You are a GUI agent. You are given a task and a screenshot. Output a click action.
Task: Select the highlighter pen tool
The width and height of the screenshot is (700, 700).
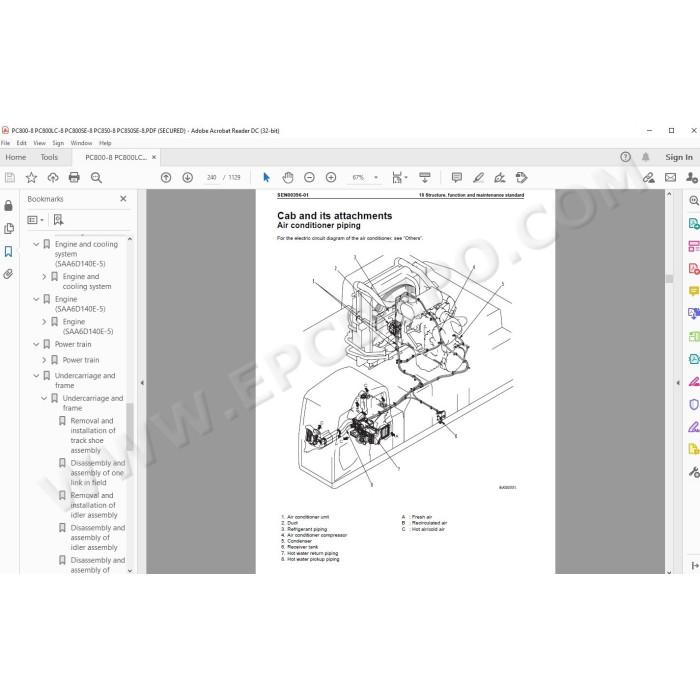click(478, 178)
